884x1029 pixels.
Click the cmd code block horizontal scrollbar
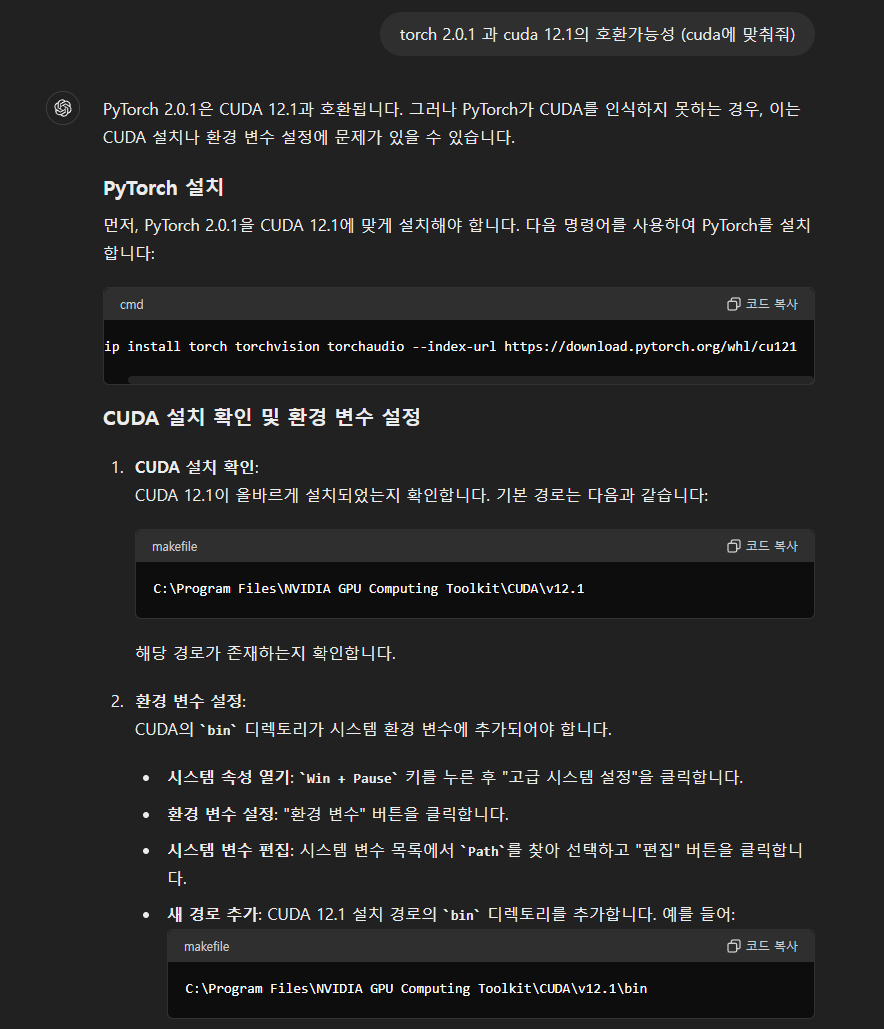pos(471,379)
